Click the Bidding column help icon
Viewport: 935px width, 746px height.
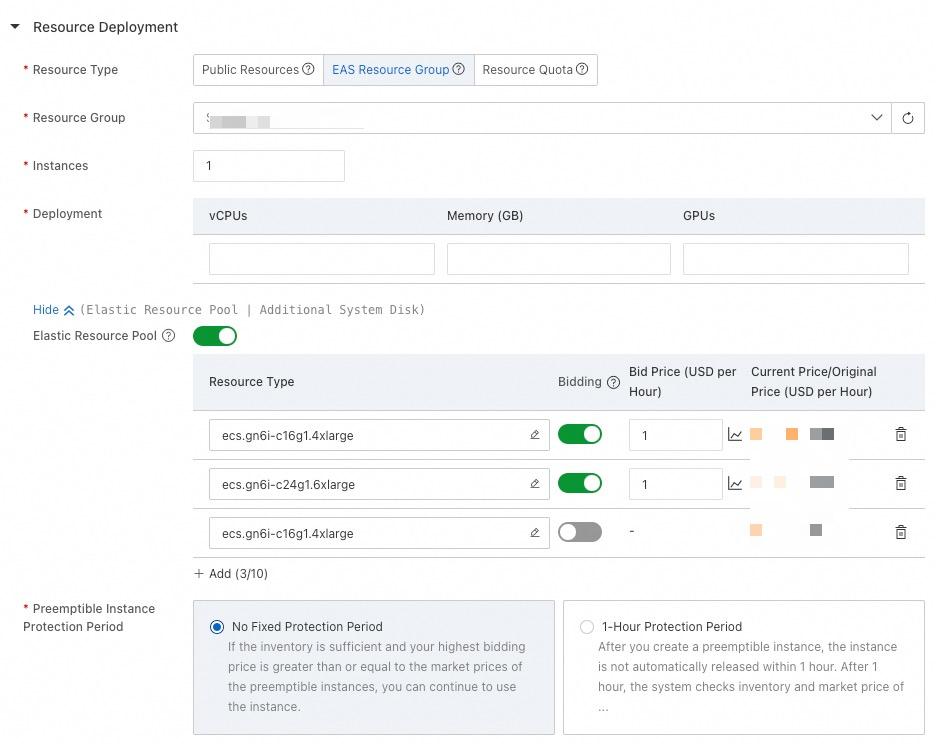pos(613,382)
